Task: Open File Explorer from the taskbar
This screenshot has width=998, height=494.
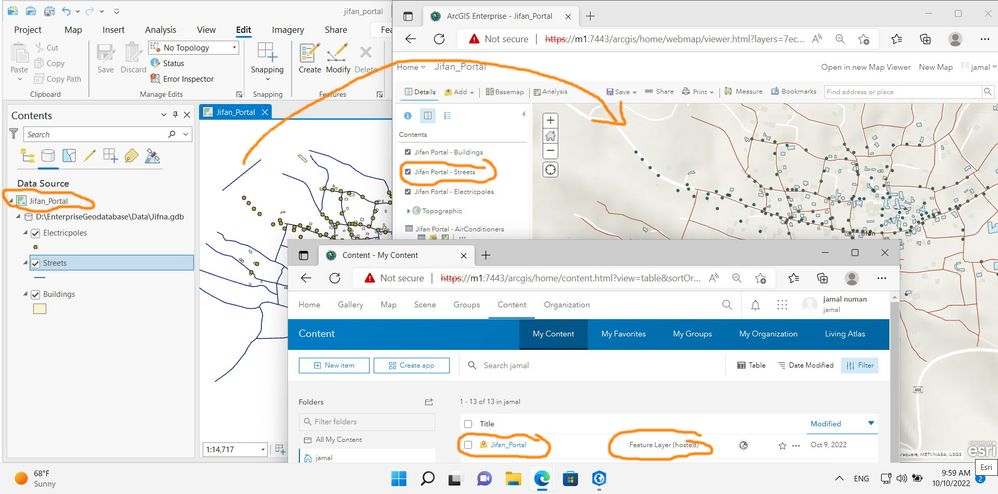Action: (x=513, y=479)
